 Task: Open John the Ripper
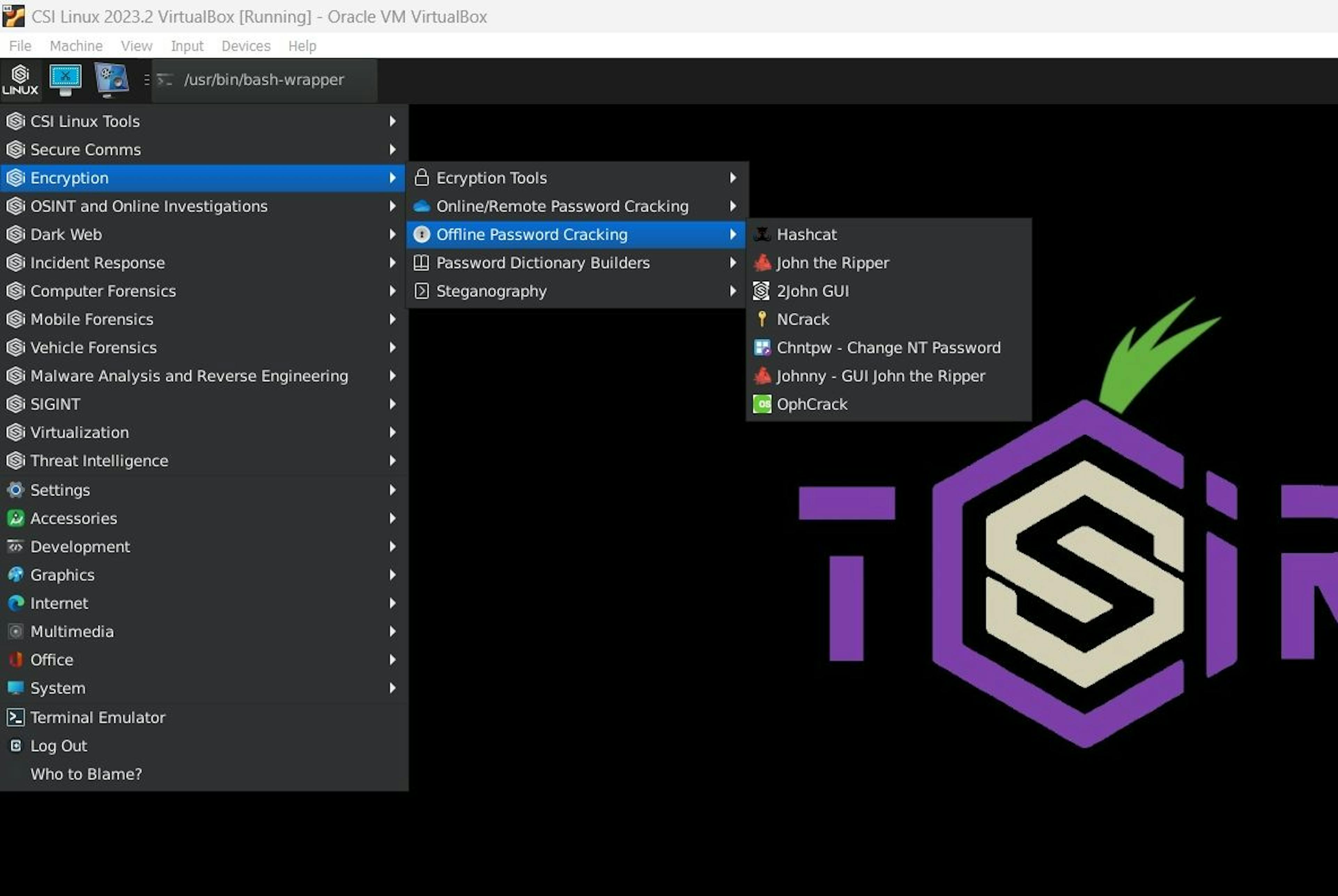[832, 263]
